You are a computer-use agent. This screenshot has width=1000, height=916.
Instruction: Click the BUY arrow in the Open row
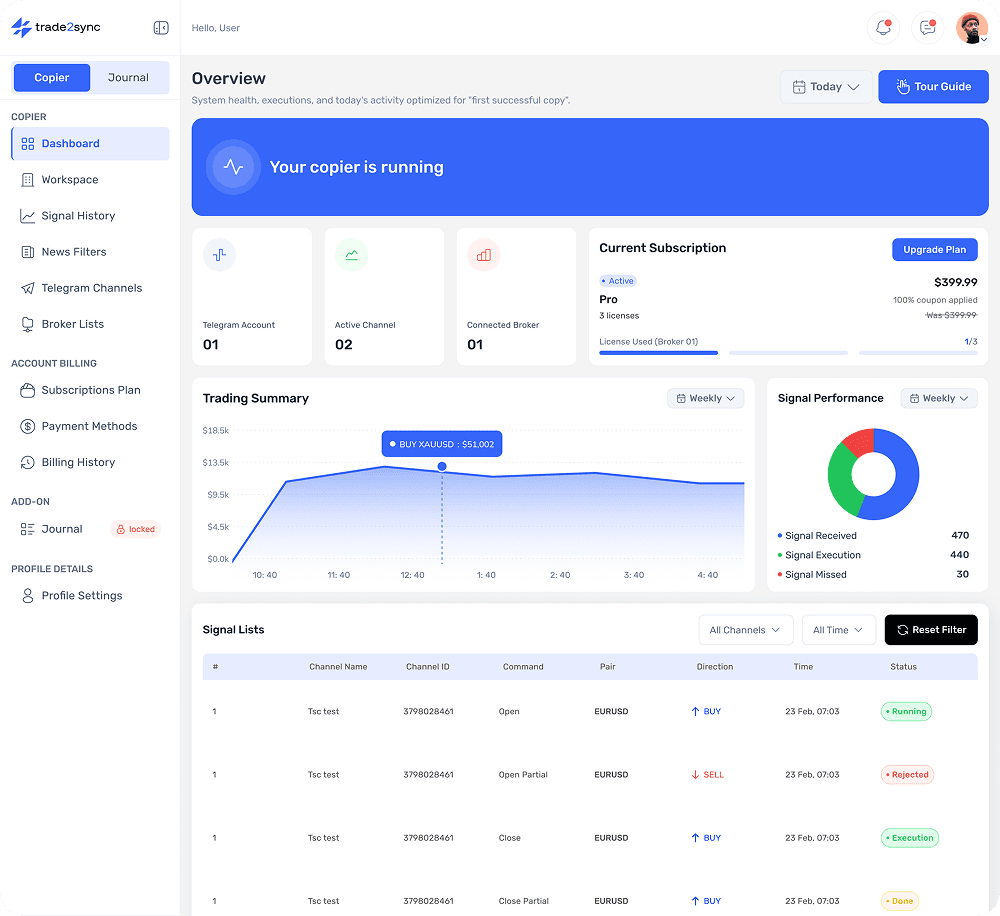(x=695, y=711)
